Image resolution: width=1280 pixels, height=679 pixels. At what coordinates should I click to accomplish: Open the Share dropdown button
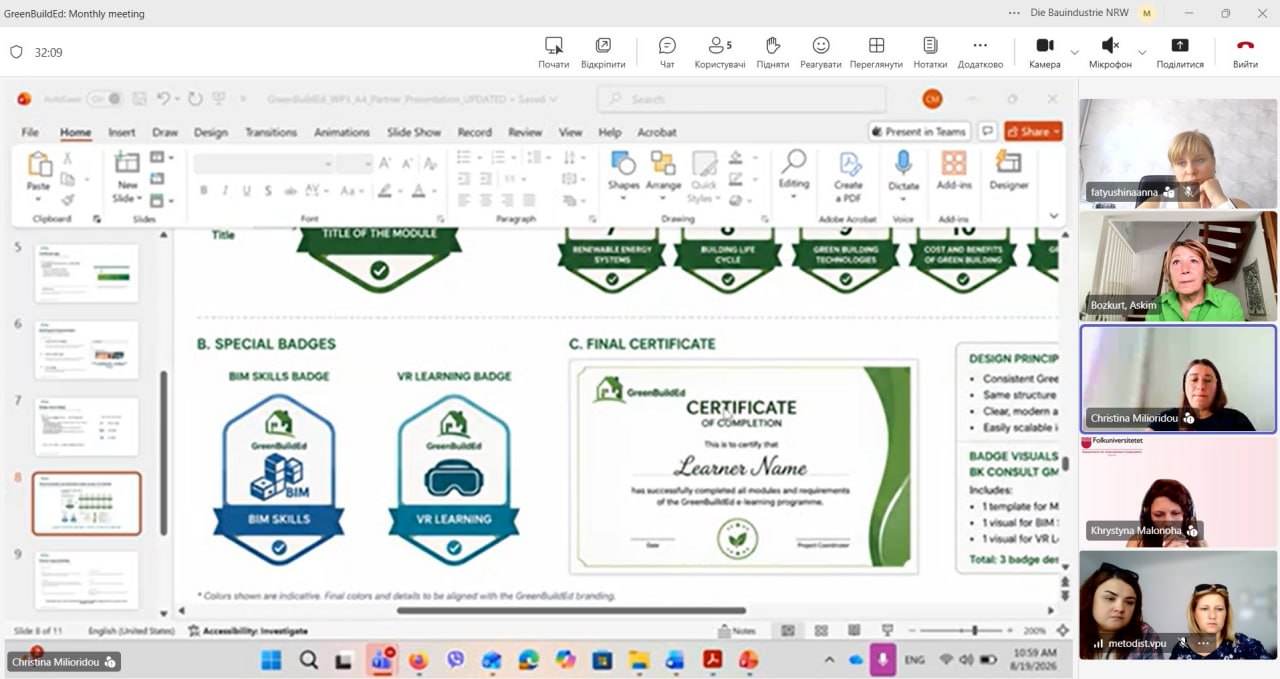point(1034,131)
